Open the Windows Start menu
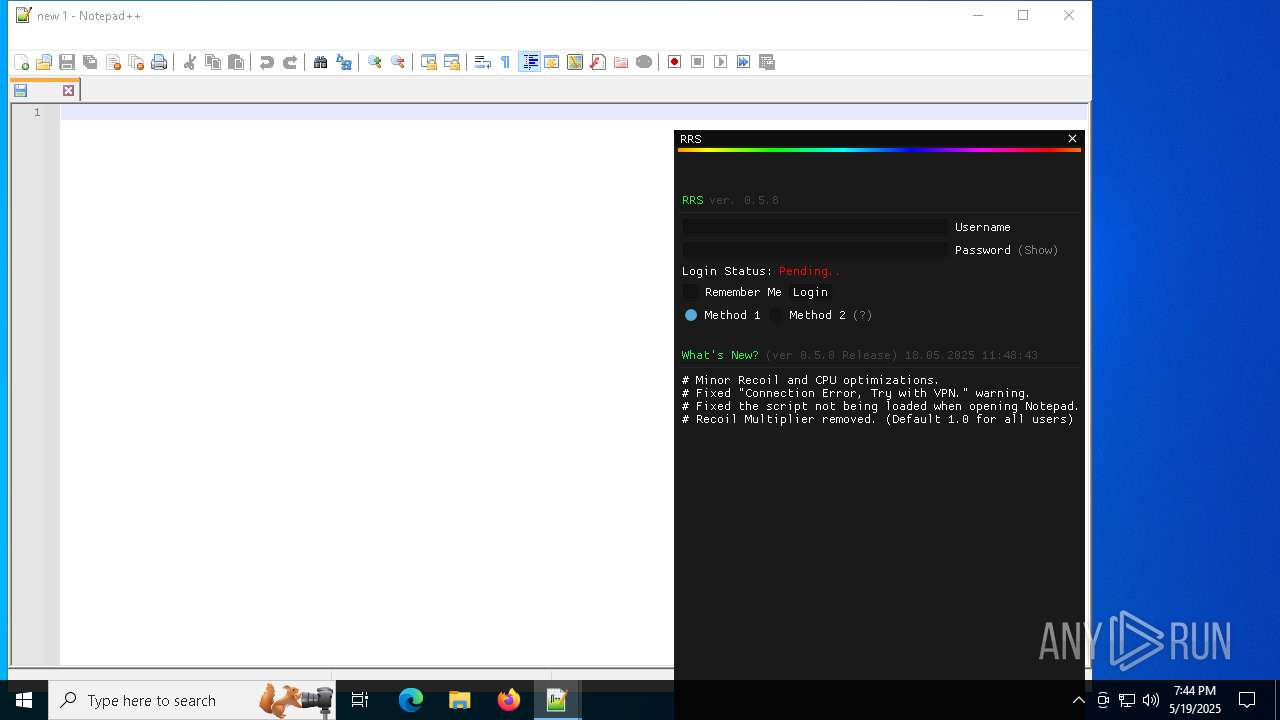This screenshot has height=720, width=1280. point(23,700)
